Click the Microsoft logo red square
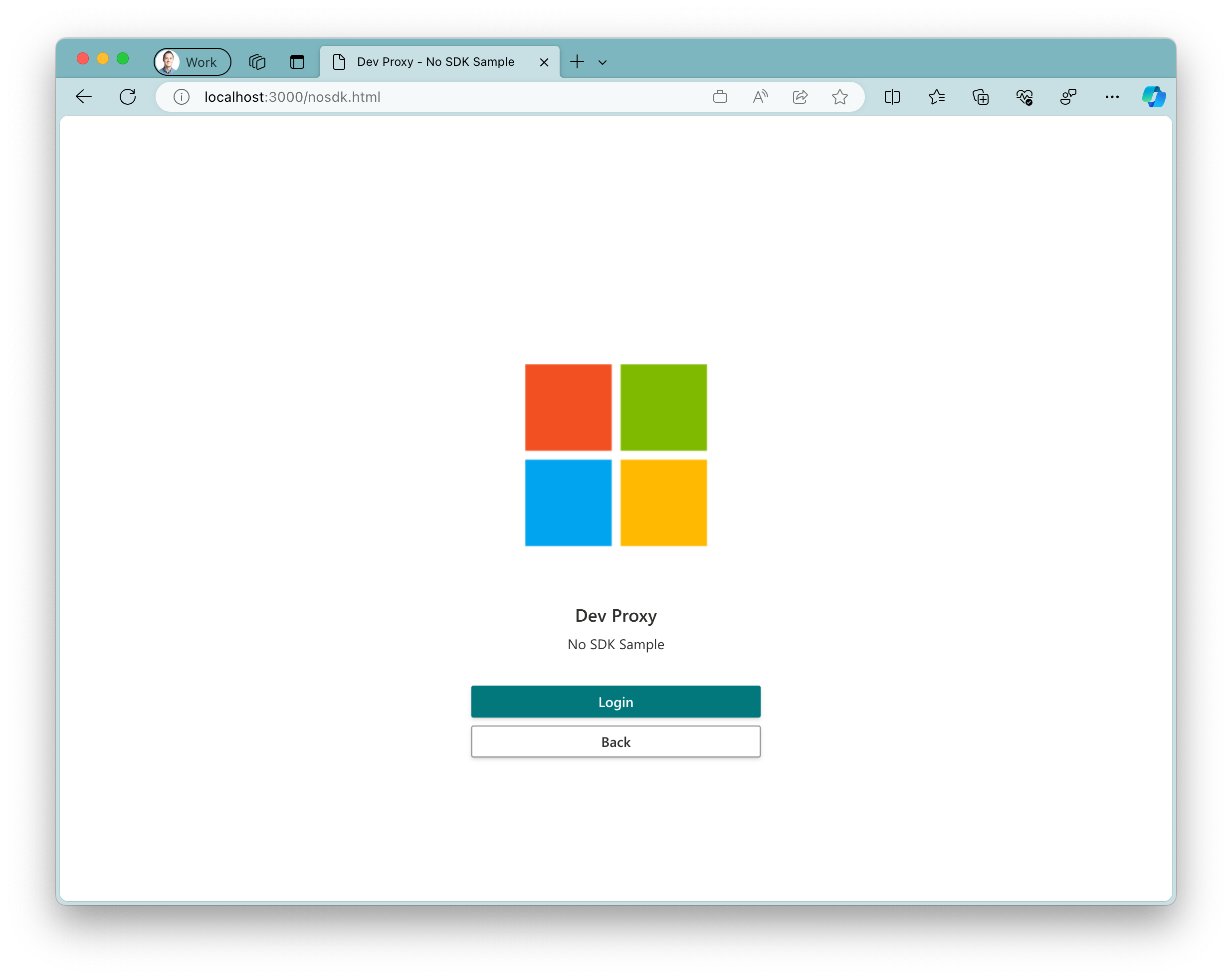Viewport: 1232px width, 979px height. click(568, 407)
